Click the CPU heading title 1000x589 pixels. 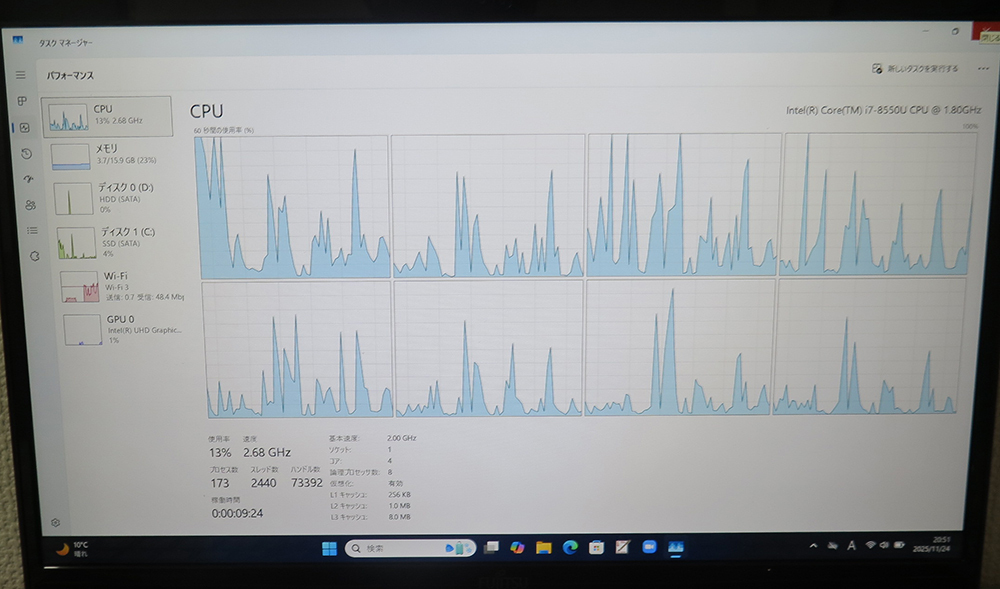207,111
